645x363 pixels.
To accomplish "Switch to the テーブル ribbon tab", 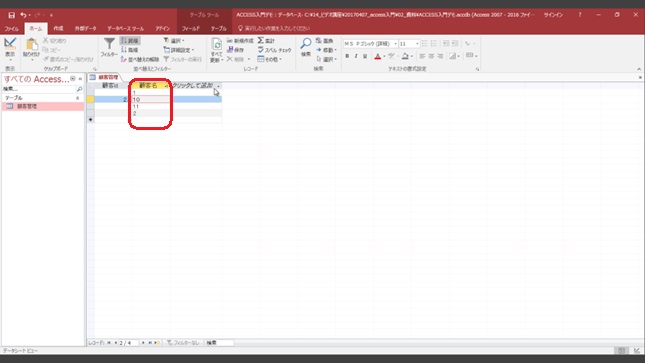I will point(218,28).
